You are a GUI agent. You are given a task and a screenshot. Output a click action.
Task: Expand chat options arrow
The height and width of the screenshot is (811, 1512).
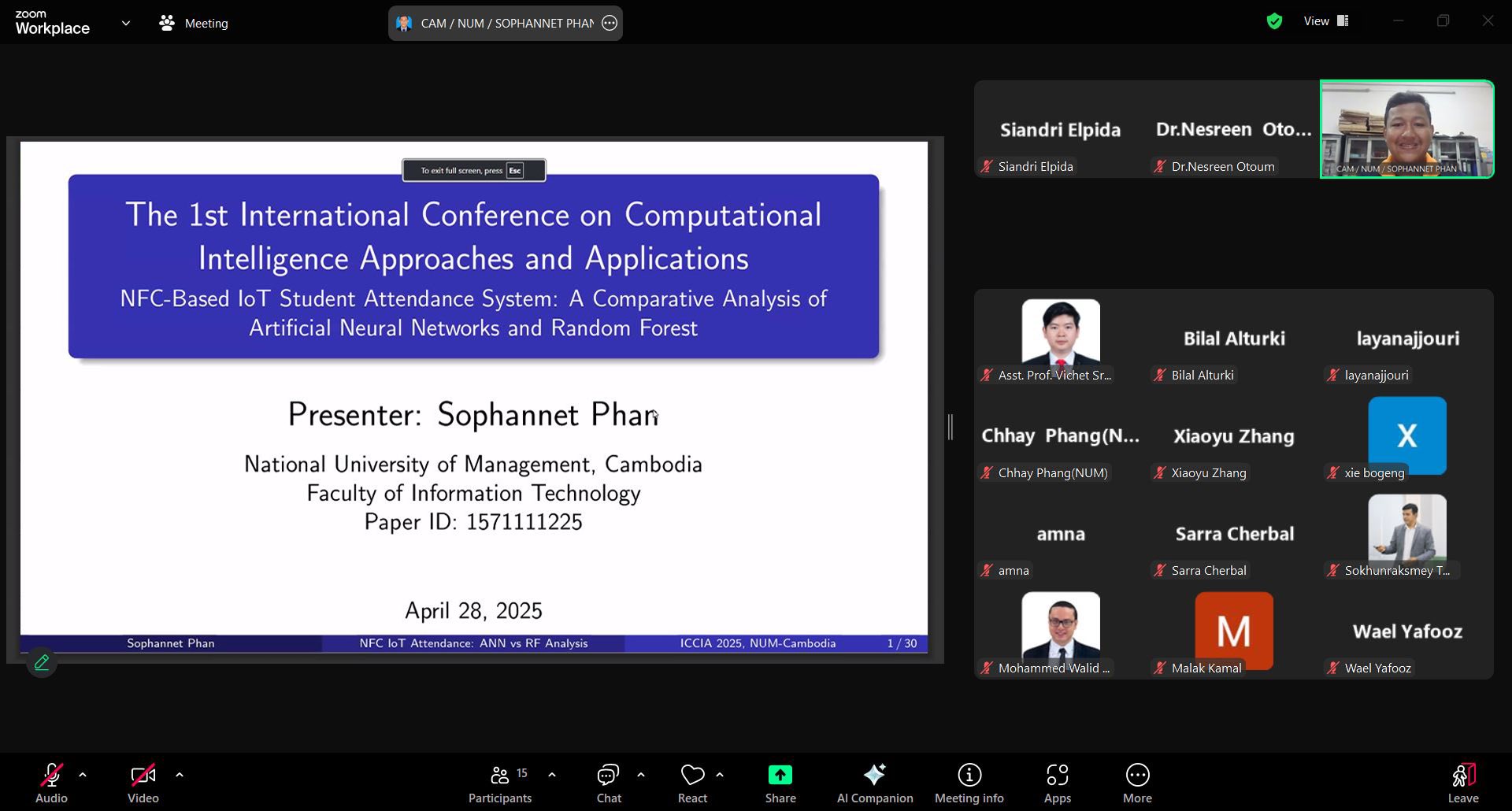[641, 776]
